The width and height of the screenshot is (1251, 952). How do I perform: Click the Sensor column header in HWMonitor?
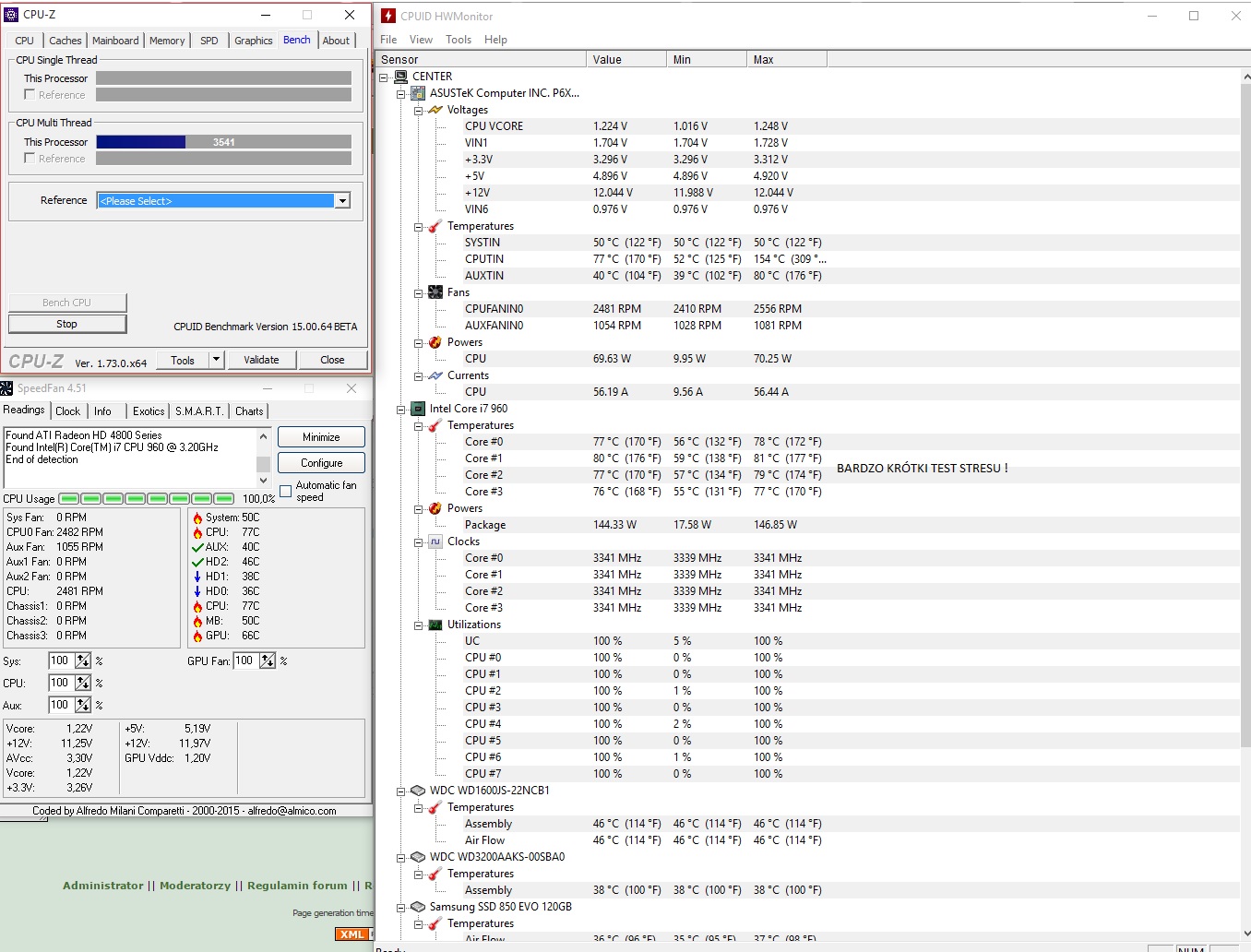[482, 60]
